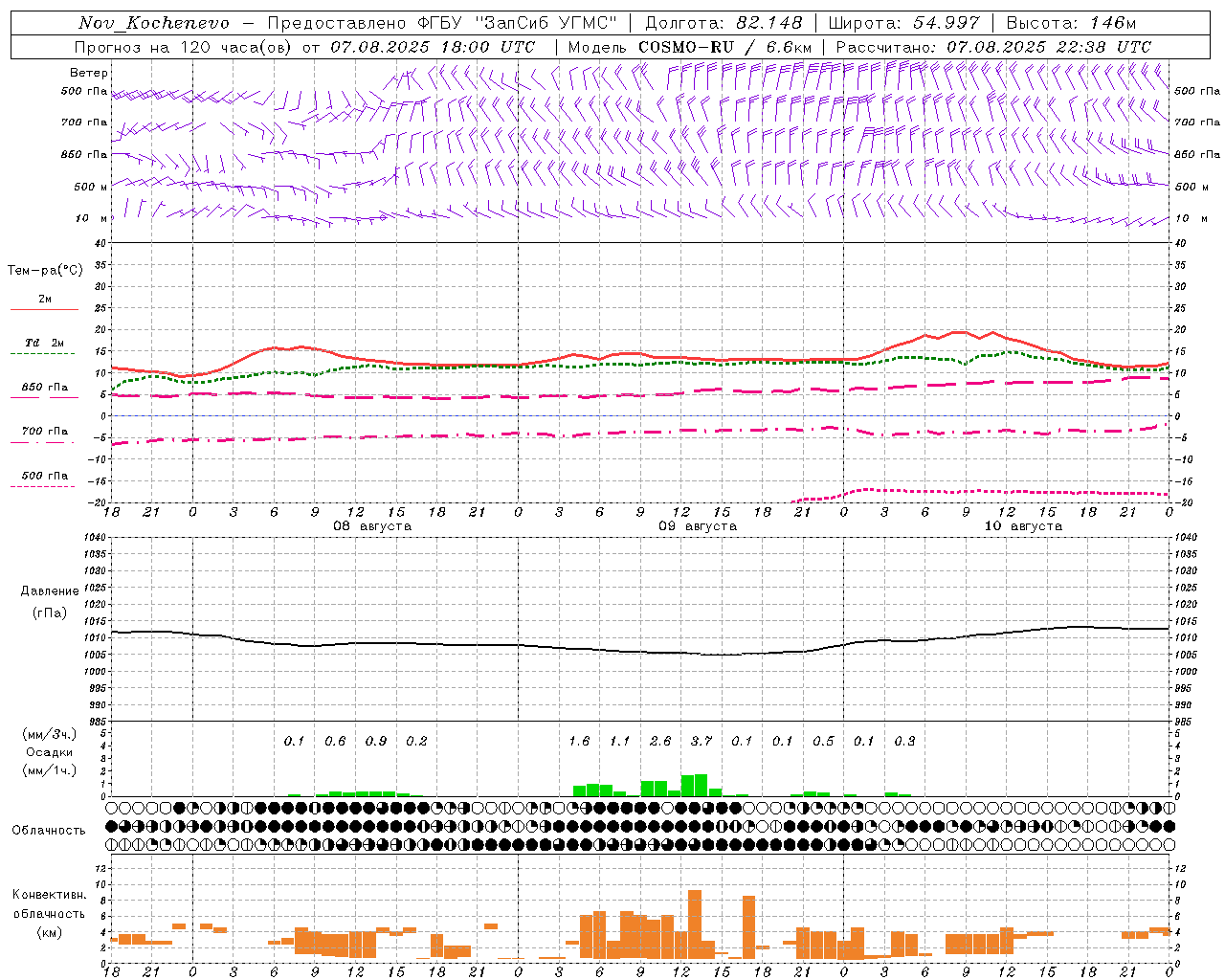Click the Td 2м dew point legend entry
This screenshot has height=980, width=1225.
pos(44,343)
